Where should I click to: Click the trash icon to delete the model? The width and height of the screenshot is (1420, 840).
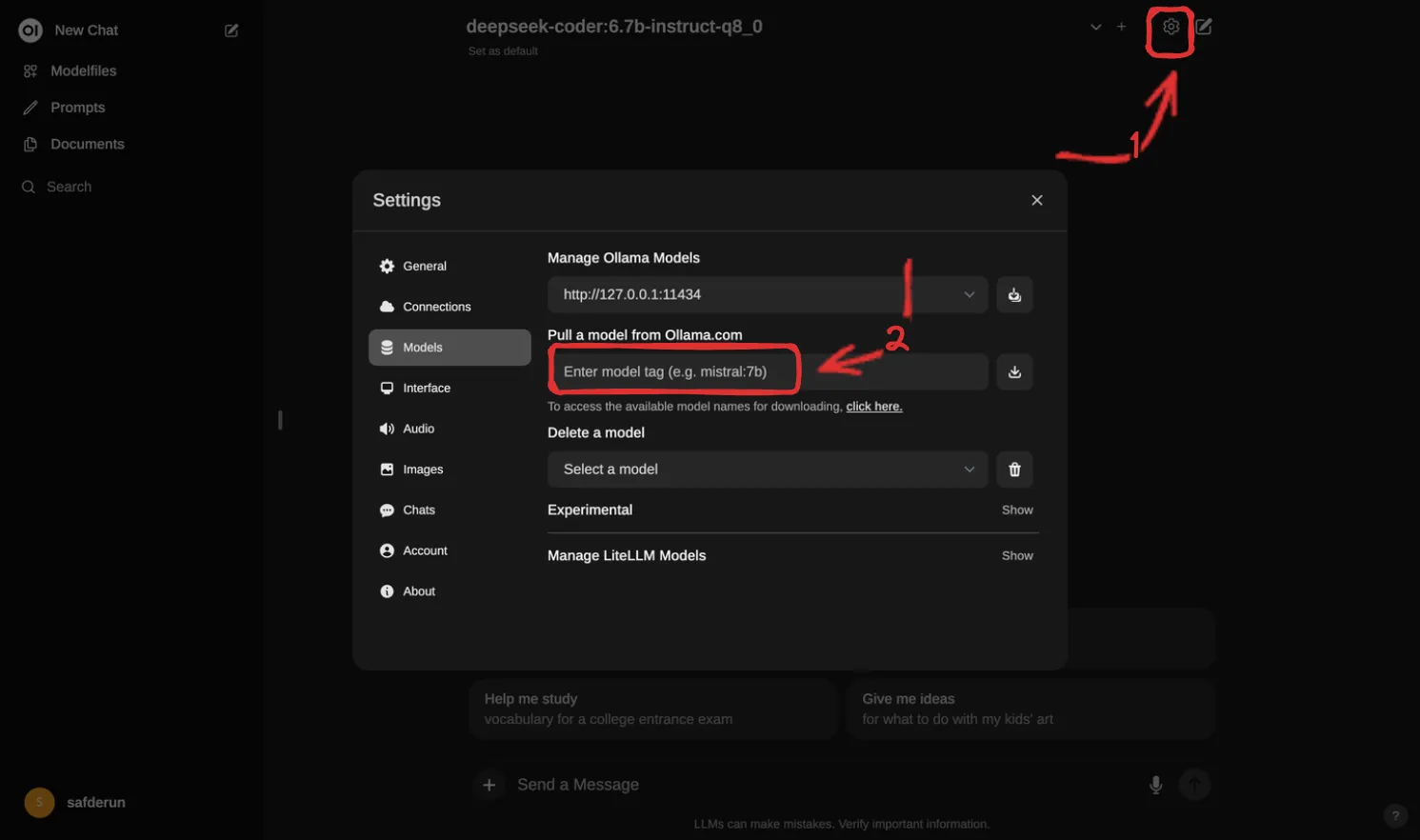pos(1014,470)
